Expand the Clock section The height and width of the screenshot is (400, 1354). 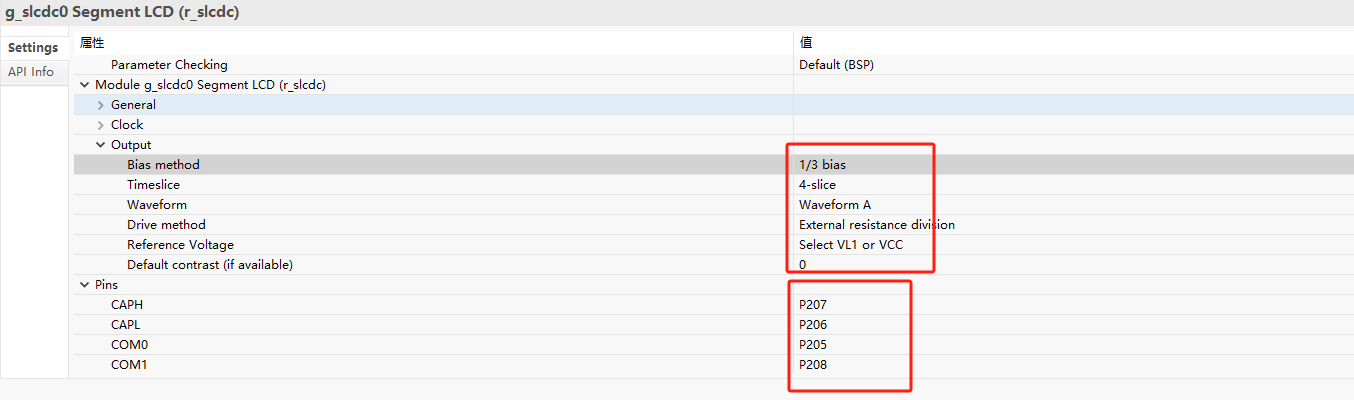[100, 125]
